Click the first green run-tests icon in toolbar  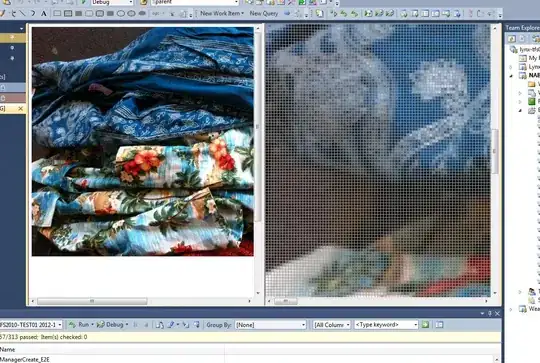[368, 13]
